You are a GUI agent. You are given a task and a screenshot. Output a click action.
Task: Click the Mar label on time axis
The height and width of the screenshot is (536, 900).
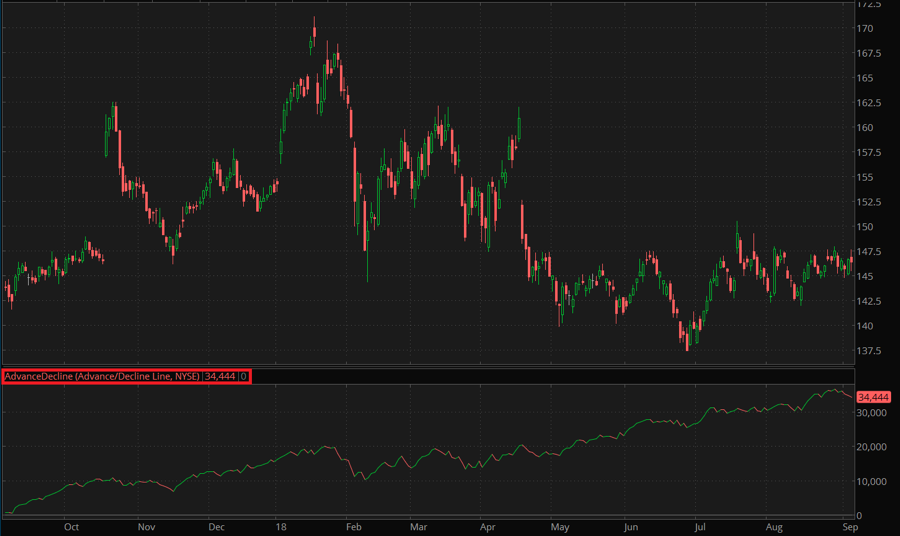coord(418,525)
